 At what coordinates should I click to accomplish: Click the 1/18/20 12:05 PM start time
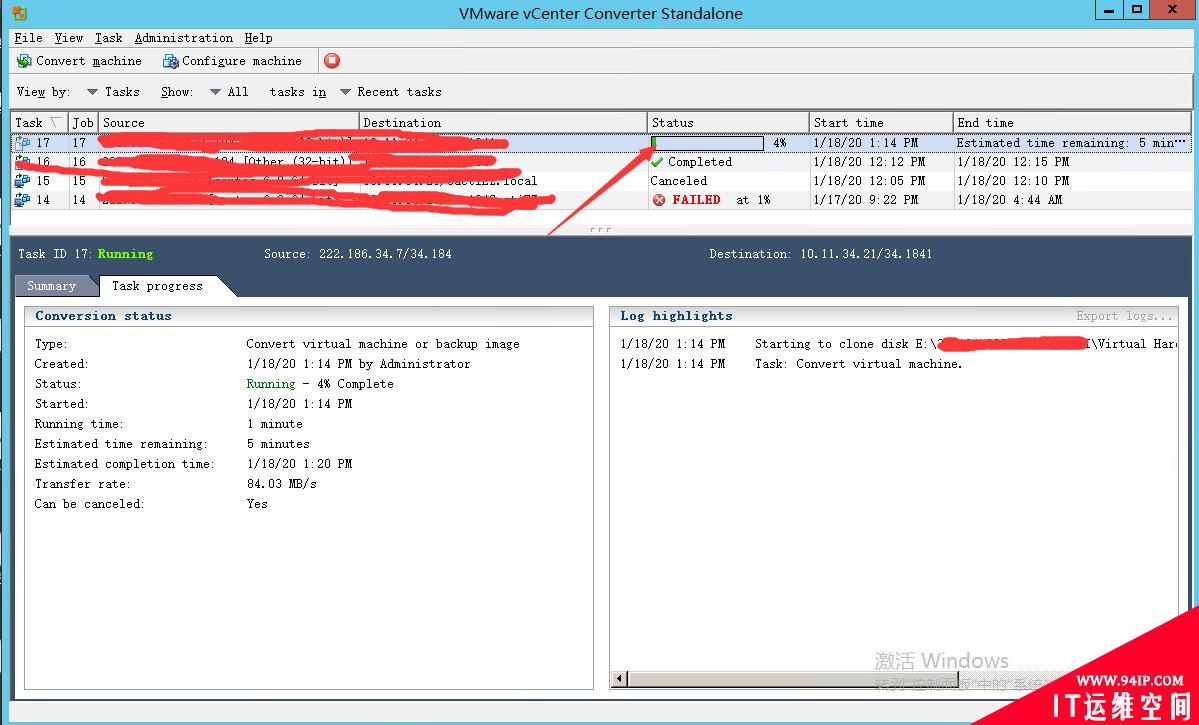(869, 181)
